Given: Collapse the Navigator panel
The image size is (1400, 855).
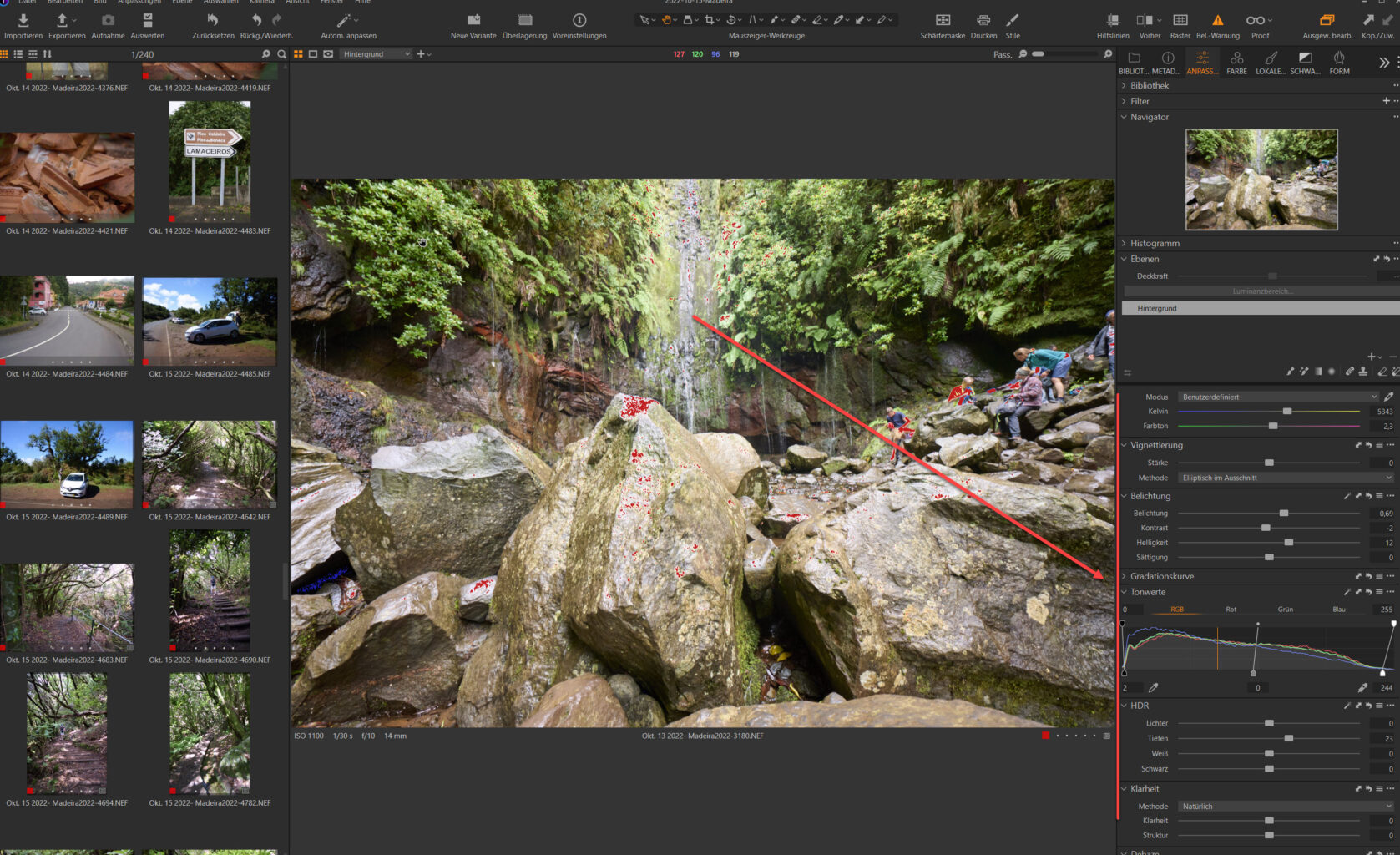Looking at the screenshot, I should (x=1125, y=117).
